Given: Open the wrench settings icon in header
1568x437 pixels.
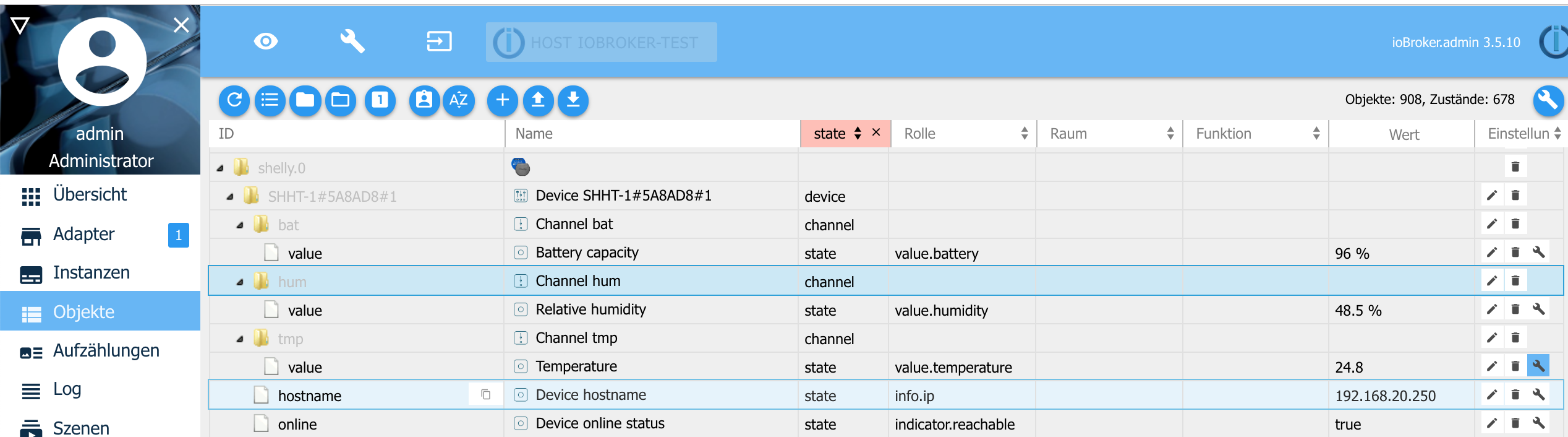Looking at the screenshot, I should (x=352, y=41).
